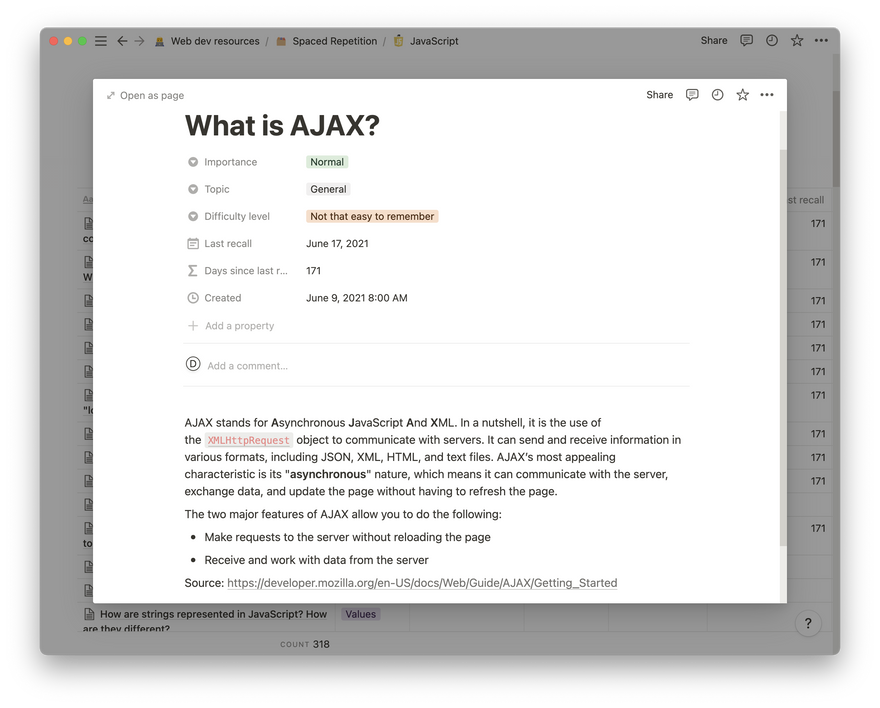The height and width of the screenshot is (708, 880).
Task: Edit the Last recall date June 17, 2021
Action: 337,244
